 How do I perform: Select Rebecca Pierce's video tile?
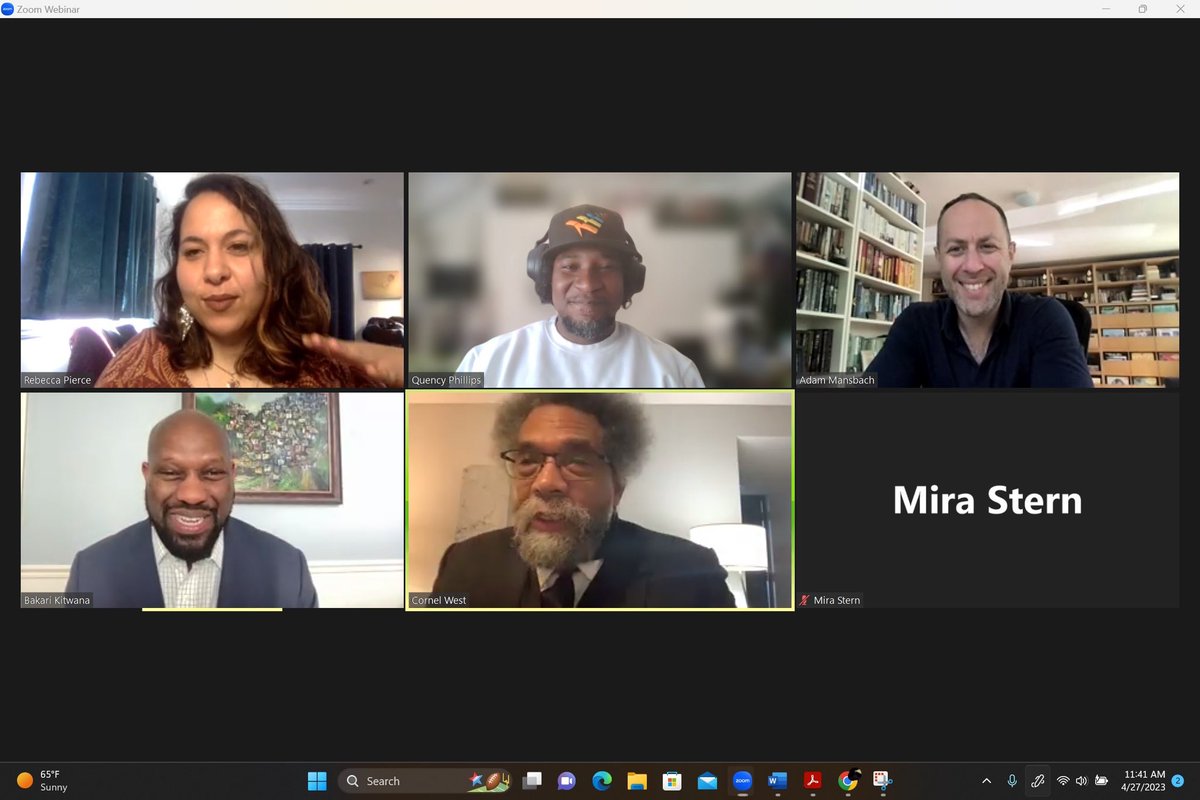coord(212,280)
